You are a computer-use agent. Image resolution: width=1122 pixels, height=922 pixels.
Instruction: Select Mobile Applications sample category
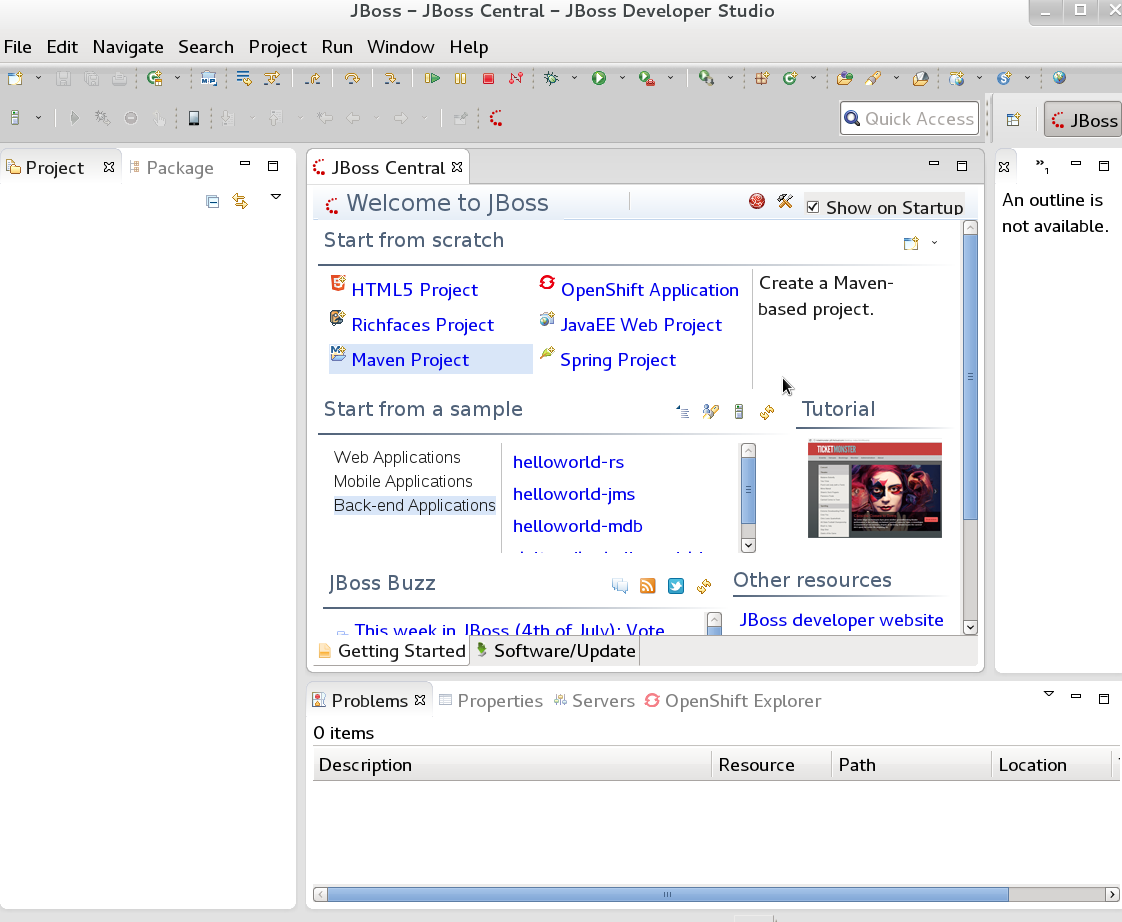[x=403, y=481]
